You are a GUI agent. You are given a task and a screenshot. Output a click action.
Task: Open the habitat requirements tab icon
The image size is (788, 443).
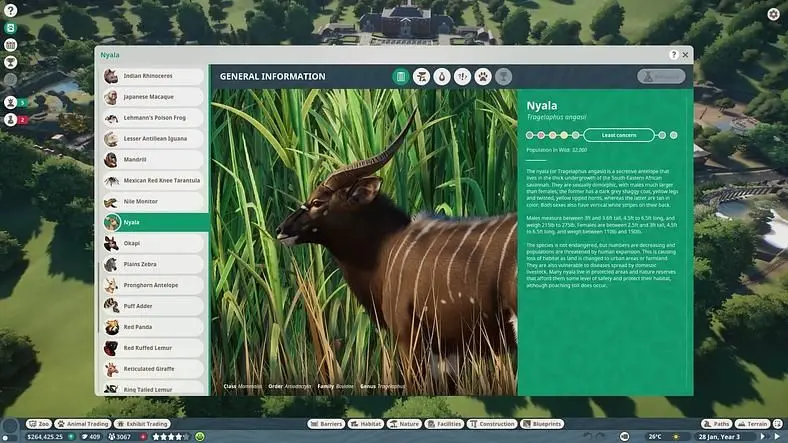421,77
